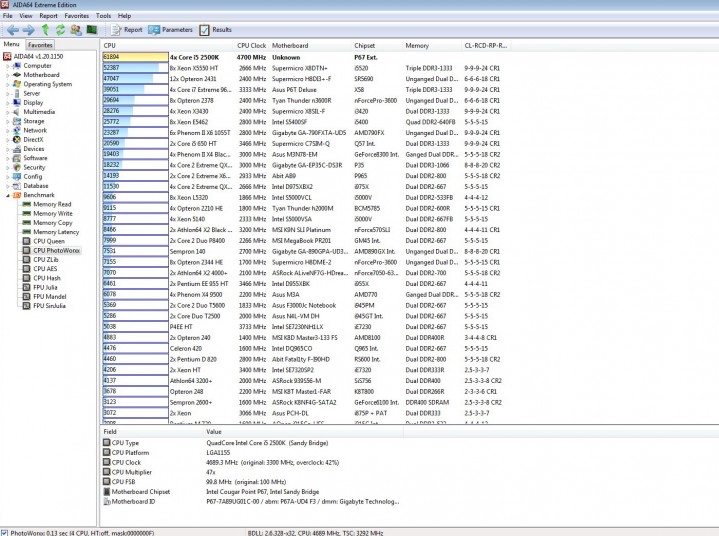Select the 61894 score bar row

136,57
